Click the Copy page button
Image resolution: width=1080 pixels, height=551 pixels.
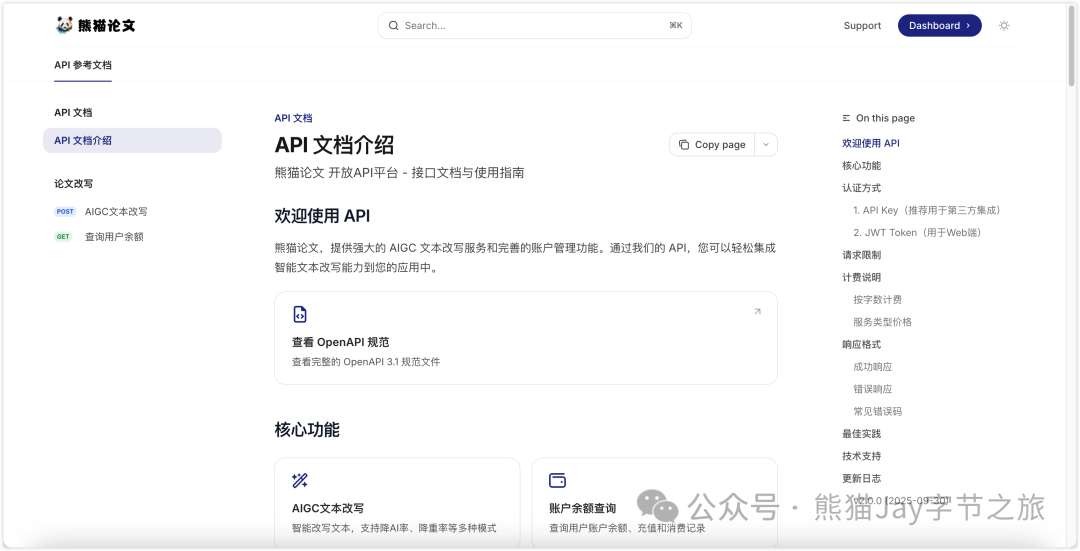point(712,145)
